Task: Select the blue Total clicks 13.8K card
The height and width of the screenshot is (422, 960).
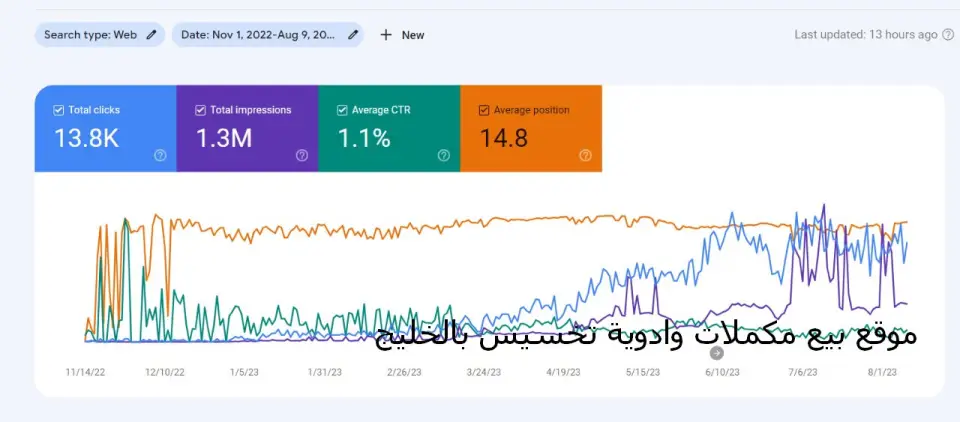Action: [x=105, y=129]
